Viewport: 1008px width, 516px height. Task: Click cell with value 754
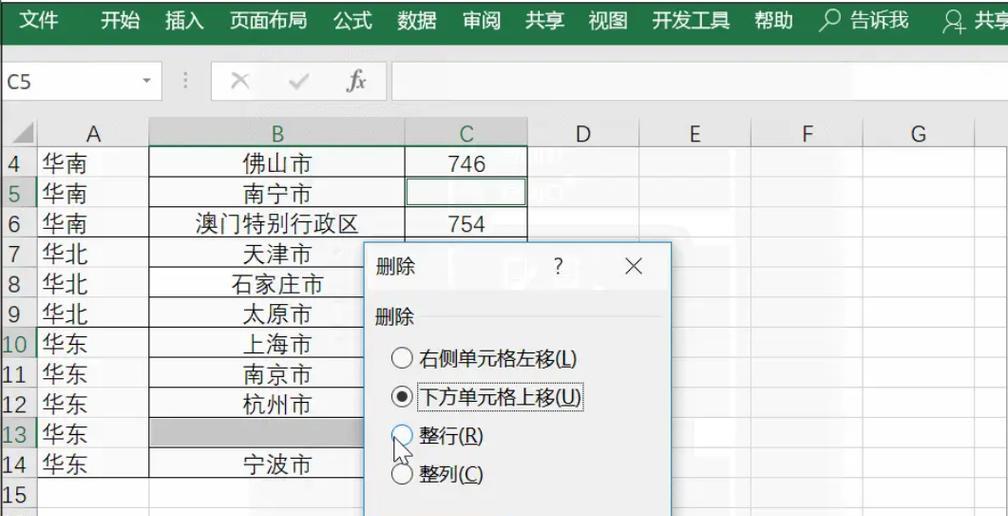pyautogui.click(x=466, y=224)
